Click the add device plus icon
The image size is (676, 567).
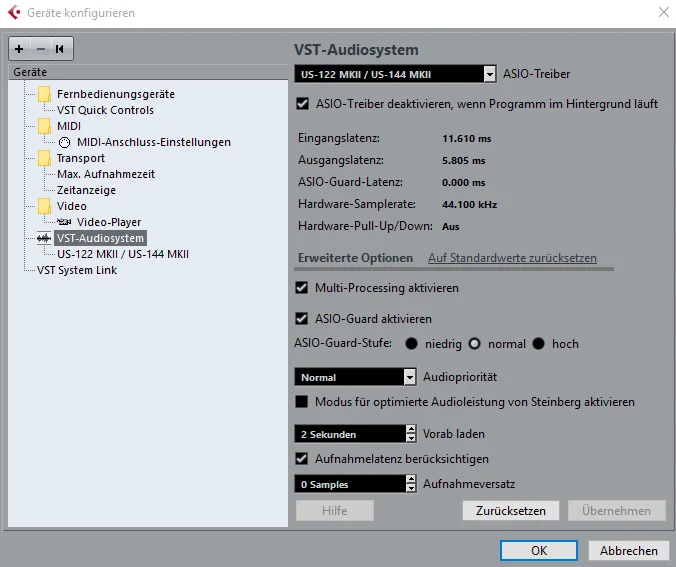(19, 48)
